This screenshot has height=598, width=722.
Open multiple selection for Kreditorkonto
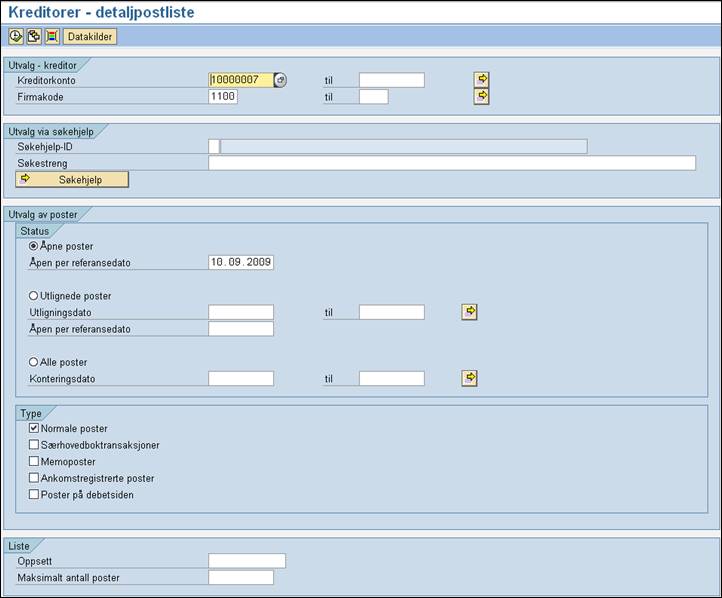481,79
